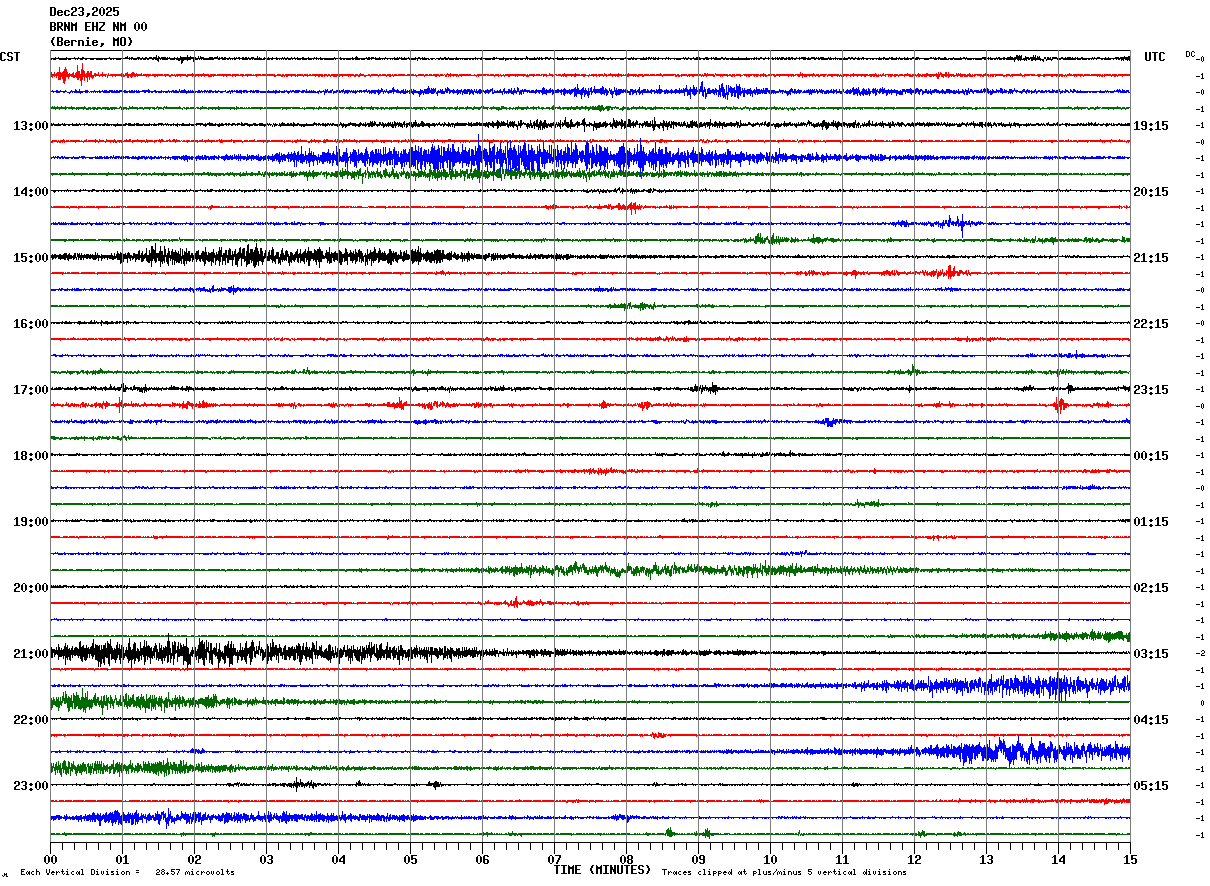Click the CST timezone label

10,57
